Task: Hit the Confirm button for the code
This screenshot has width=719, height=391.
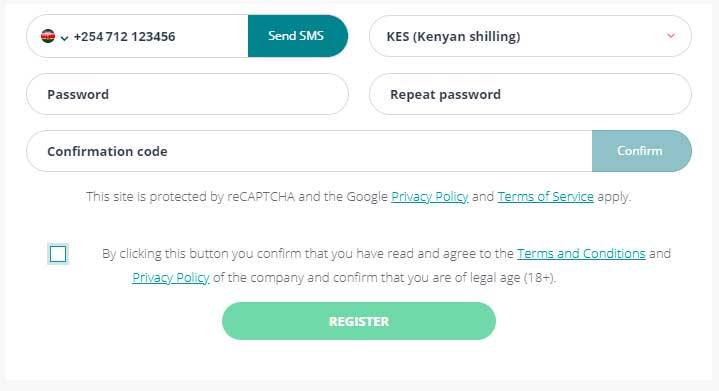Action: coord(642,151)
